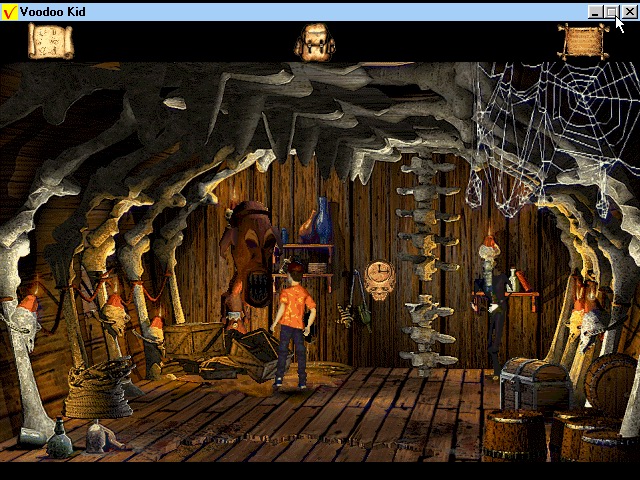
Task: Close the Voodoo Kid window
Action: 629,12
